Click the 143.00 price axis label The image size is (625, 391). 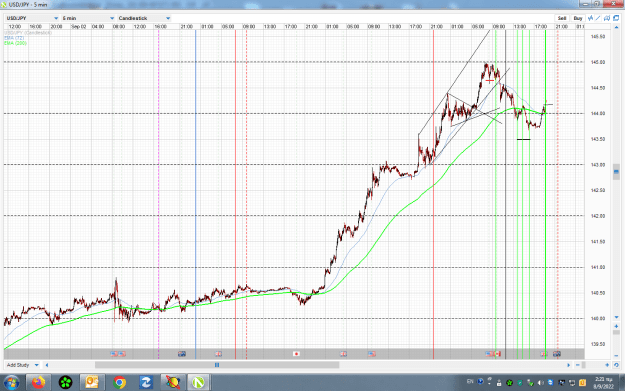(x=598, y=165)
